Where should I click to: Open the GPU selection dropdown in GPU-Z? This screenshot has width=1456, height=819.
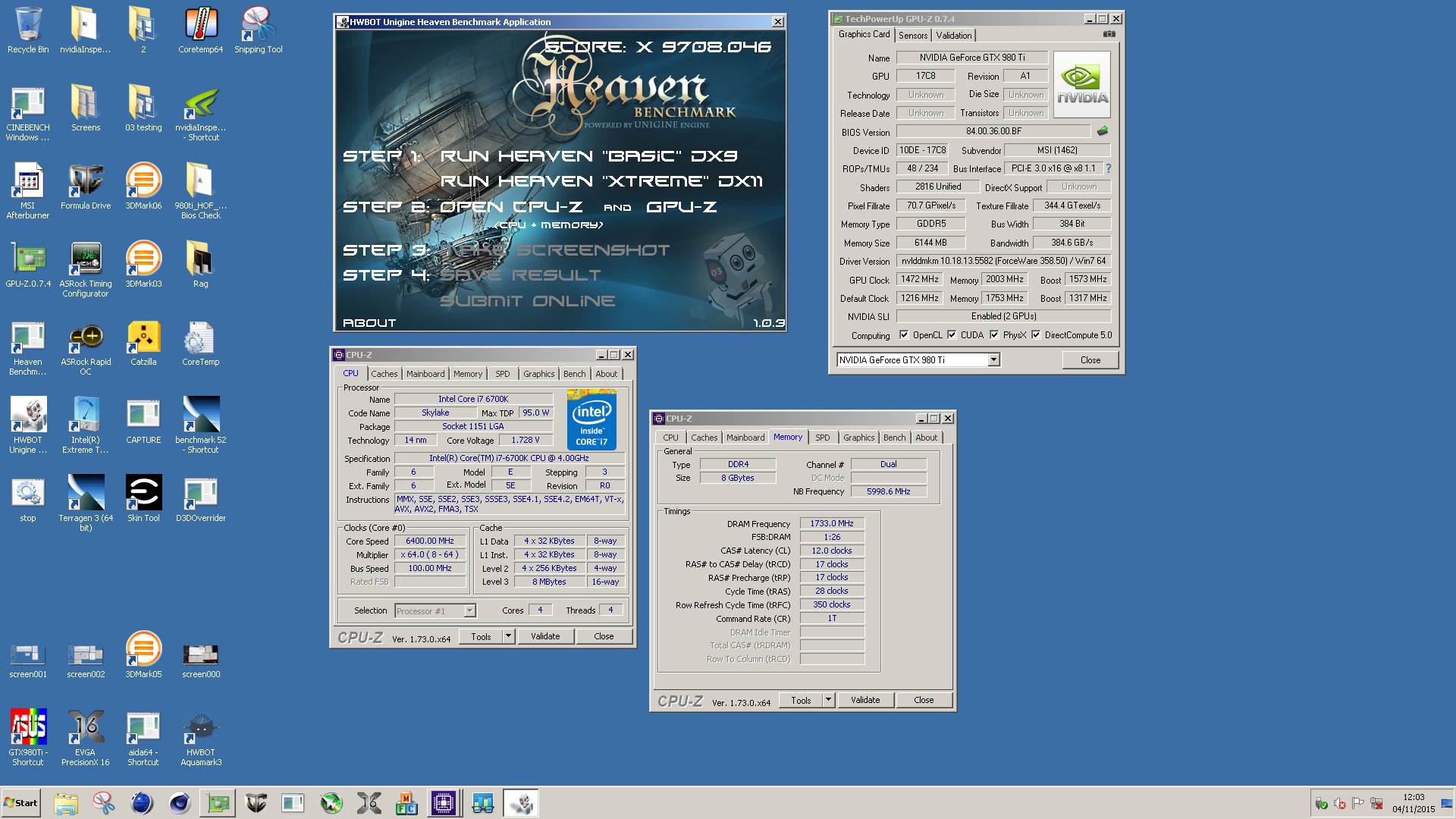[x=993, y=360]
